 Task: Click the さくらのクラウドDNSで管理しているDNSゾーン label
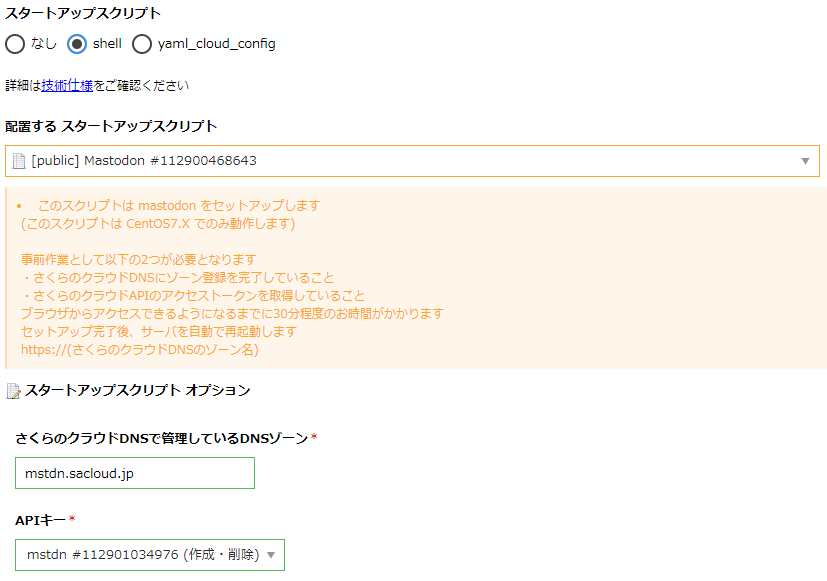pyautogui.click(x=161, y=438)
